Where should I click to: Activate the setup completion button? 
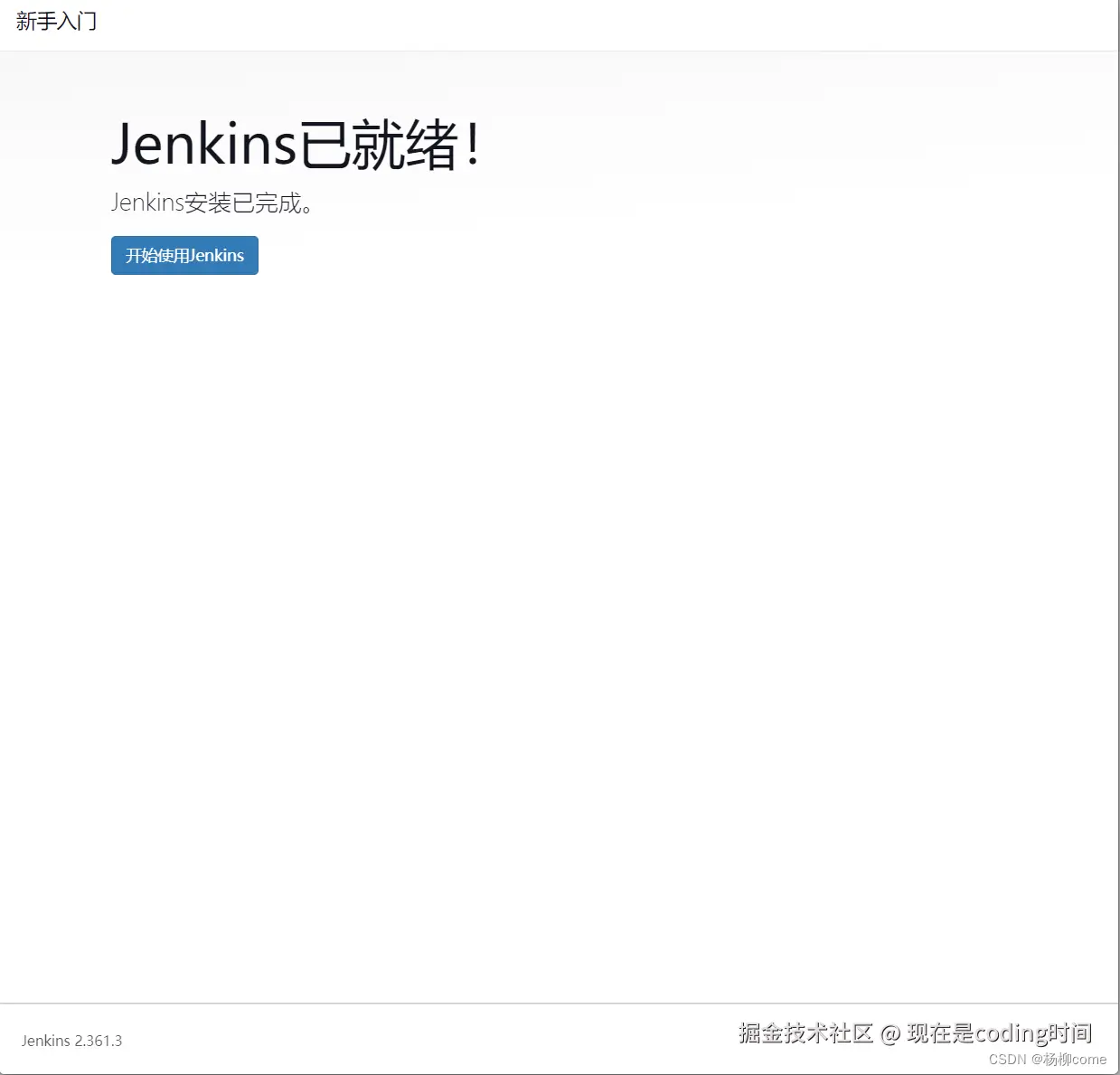(184, 255)
